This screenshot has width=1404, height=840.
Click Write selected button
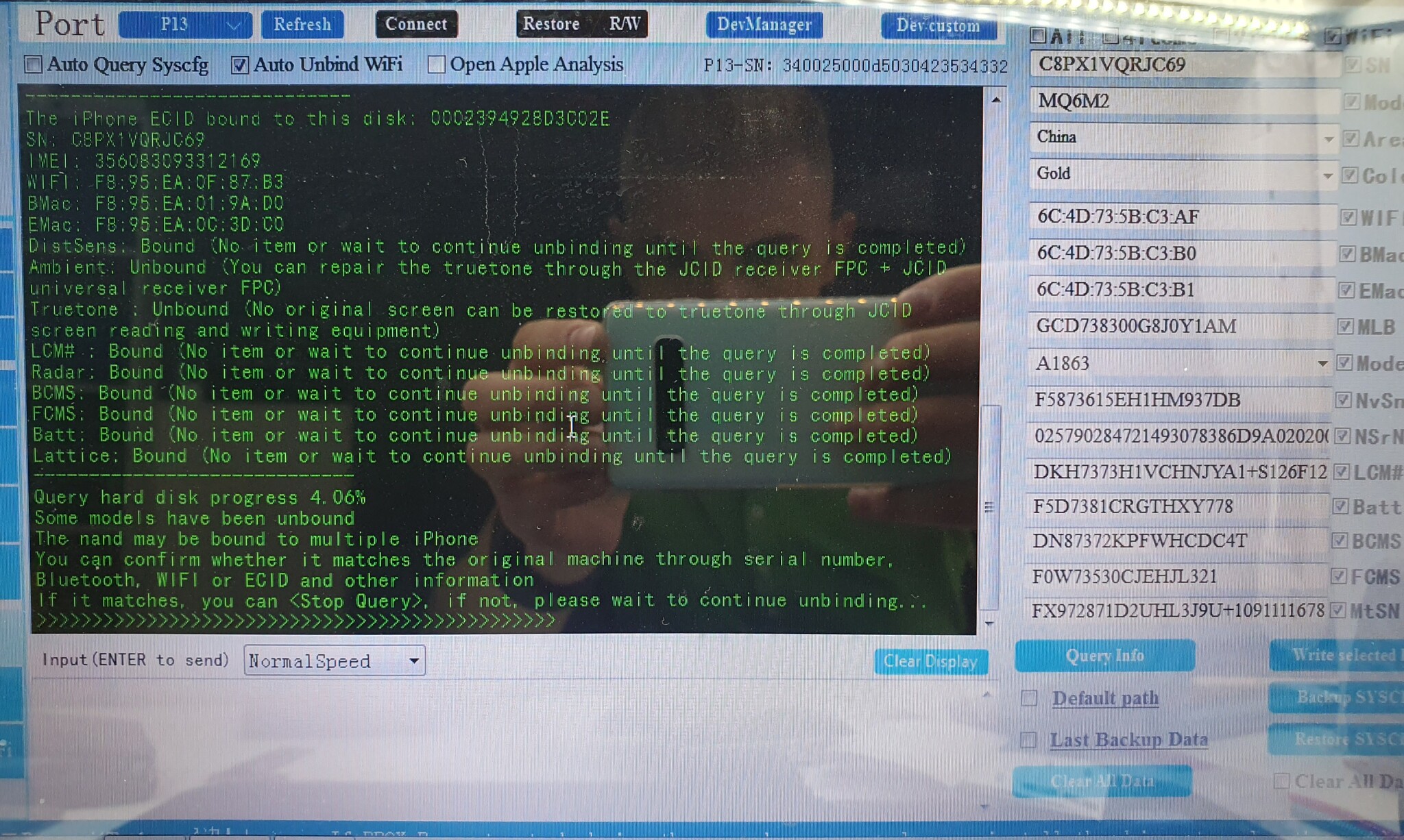click(1338, 656)
